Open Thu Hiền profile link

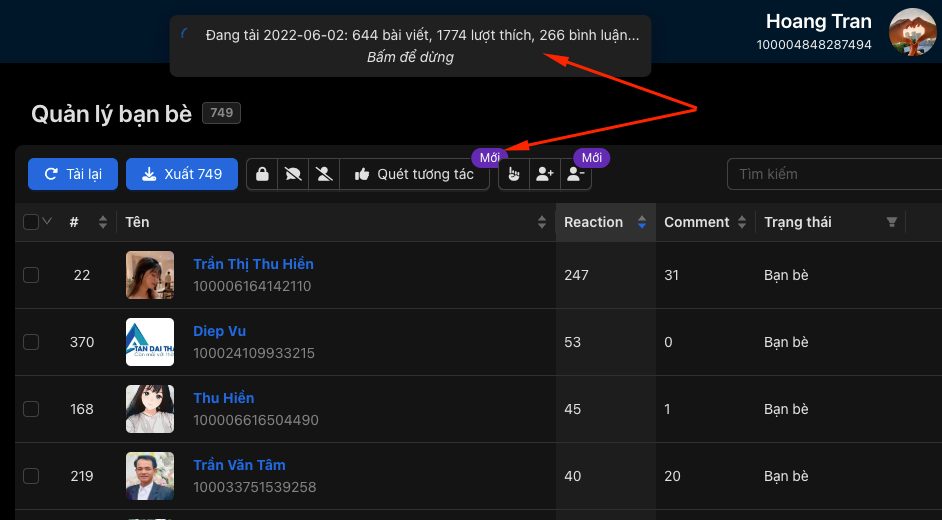tap(223, 398)
